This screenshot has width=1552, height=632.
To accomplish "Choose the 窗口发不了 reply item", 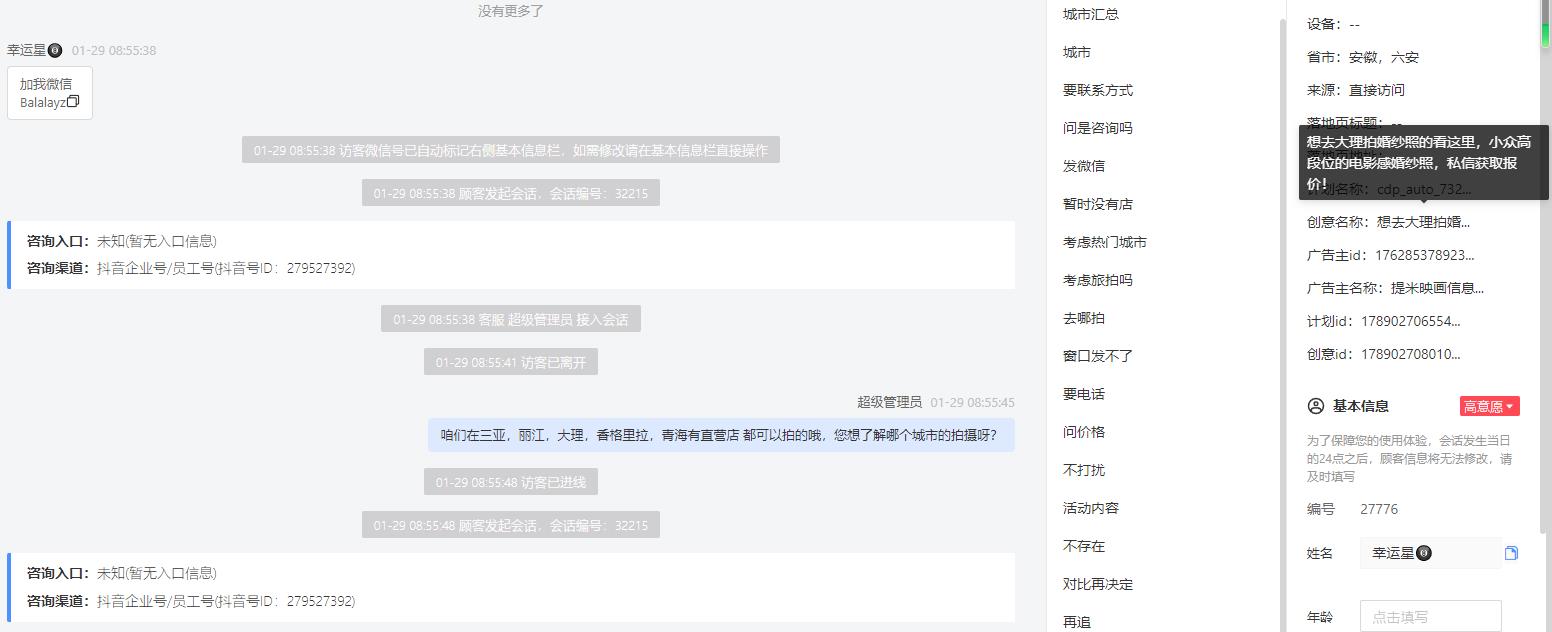I will pyautogui.click(x=1097, y=356).
